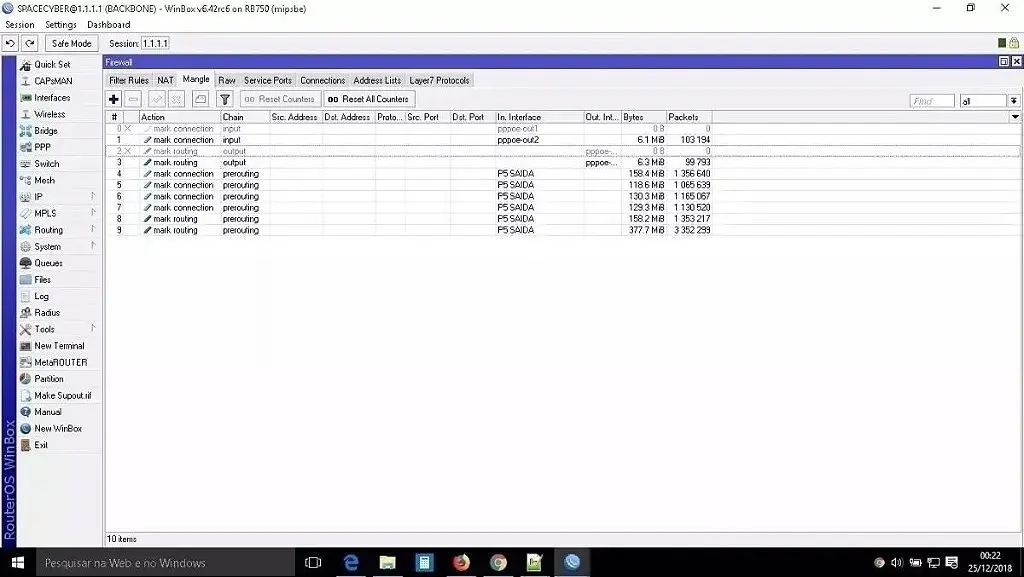Click Reset All Counters button

369,99
